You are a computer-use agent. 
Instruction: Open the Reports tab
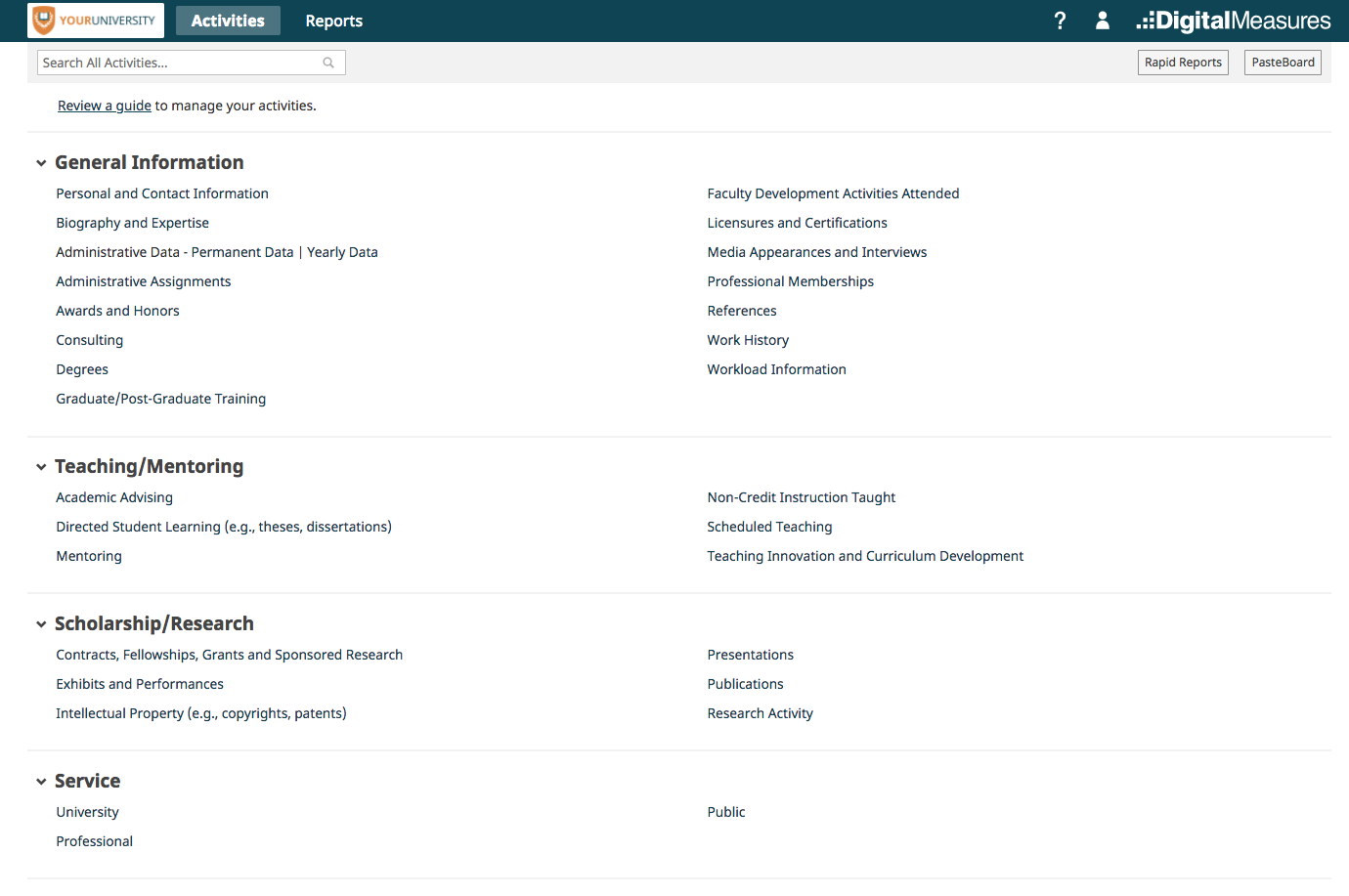pyautogui.click(x=333, y=21)
